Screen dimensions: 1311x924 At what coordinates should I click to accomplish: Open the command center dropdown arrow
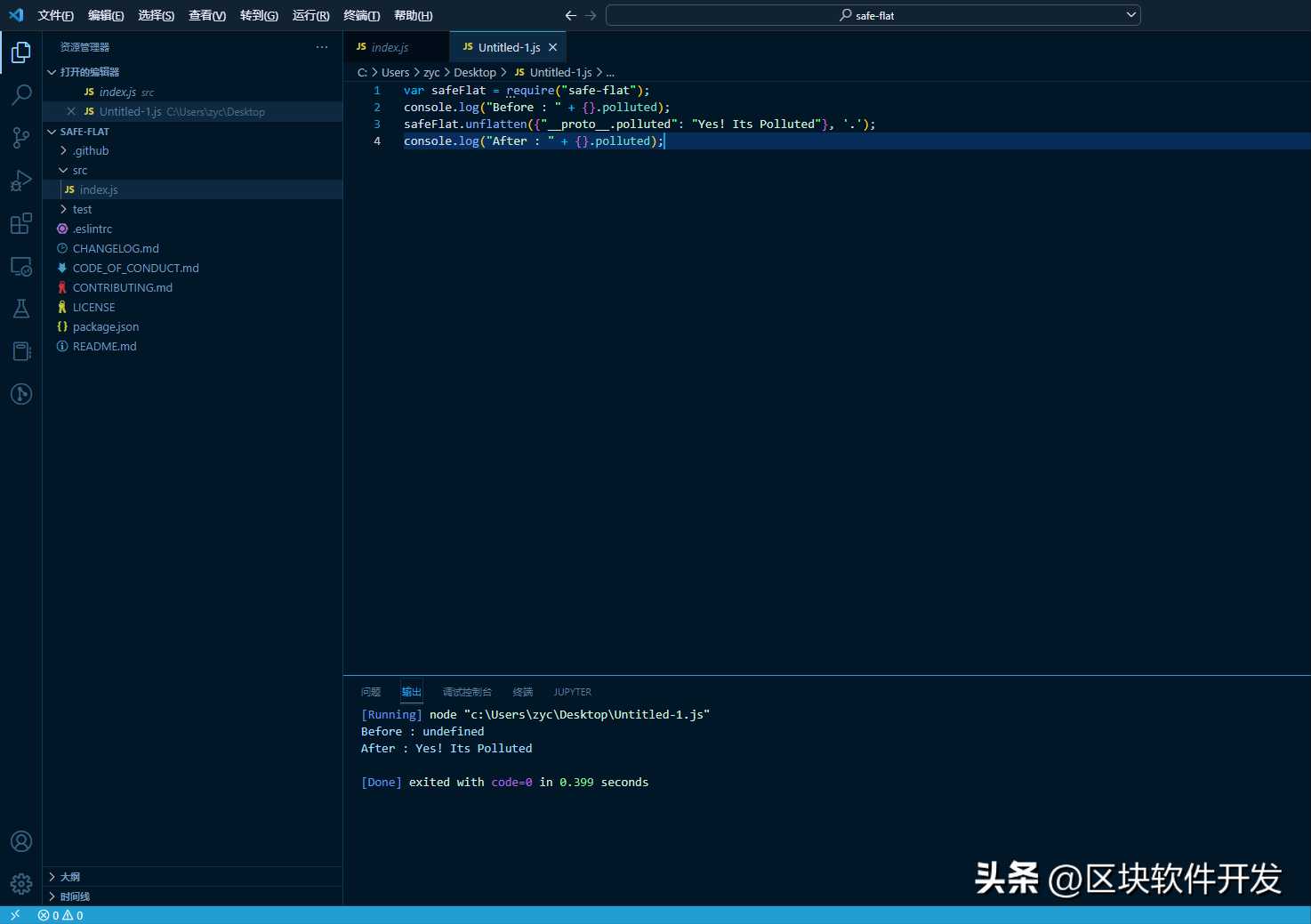[x=1131, y=15]
